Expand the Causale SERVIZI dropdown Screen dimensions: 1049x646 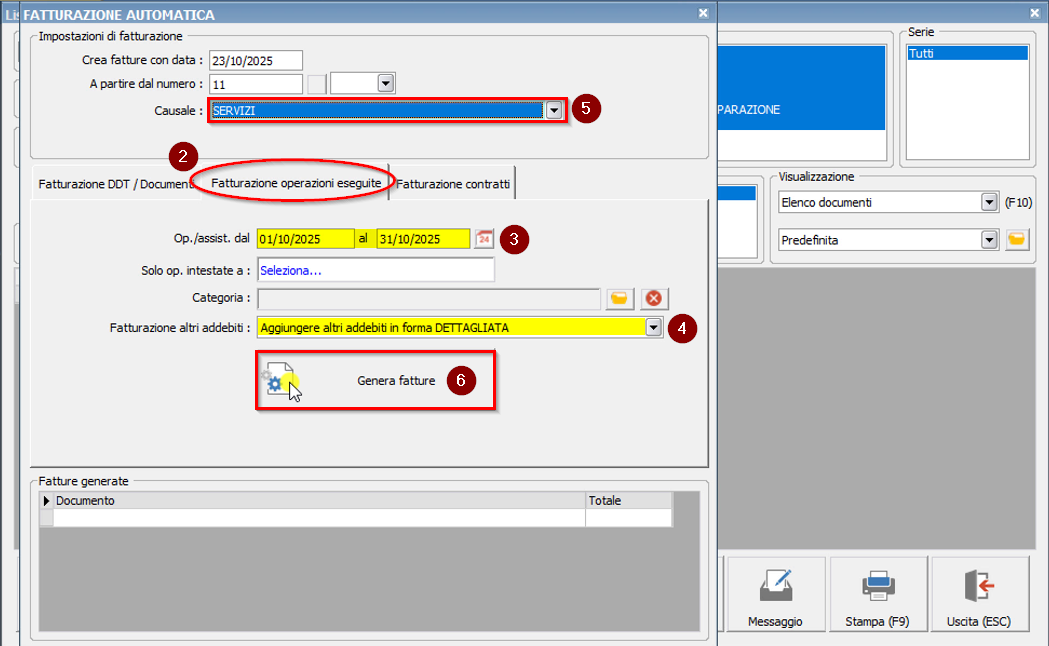555,111
